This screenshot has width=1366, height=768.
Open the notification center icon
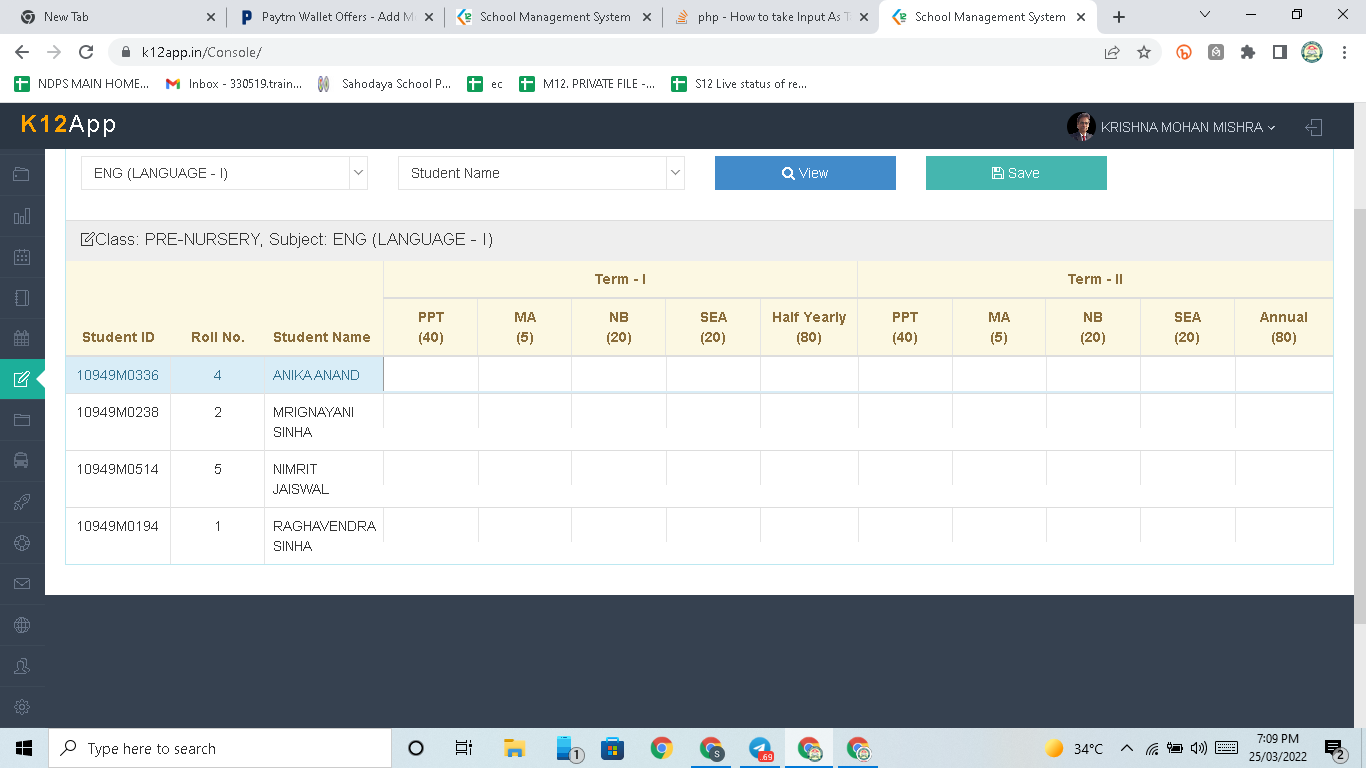point(1335,748)
